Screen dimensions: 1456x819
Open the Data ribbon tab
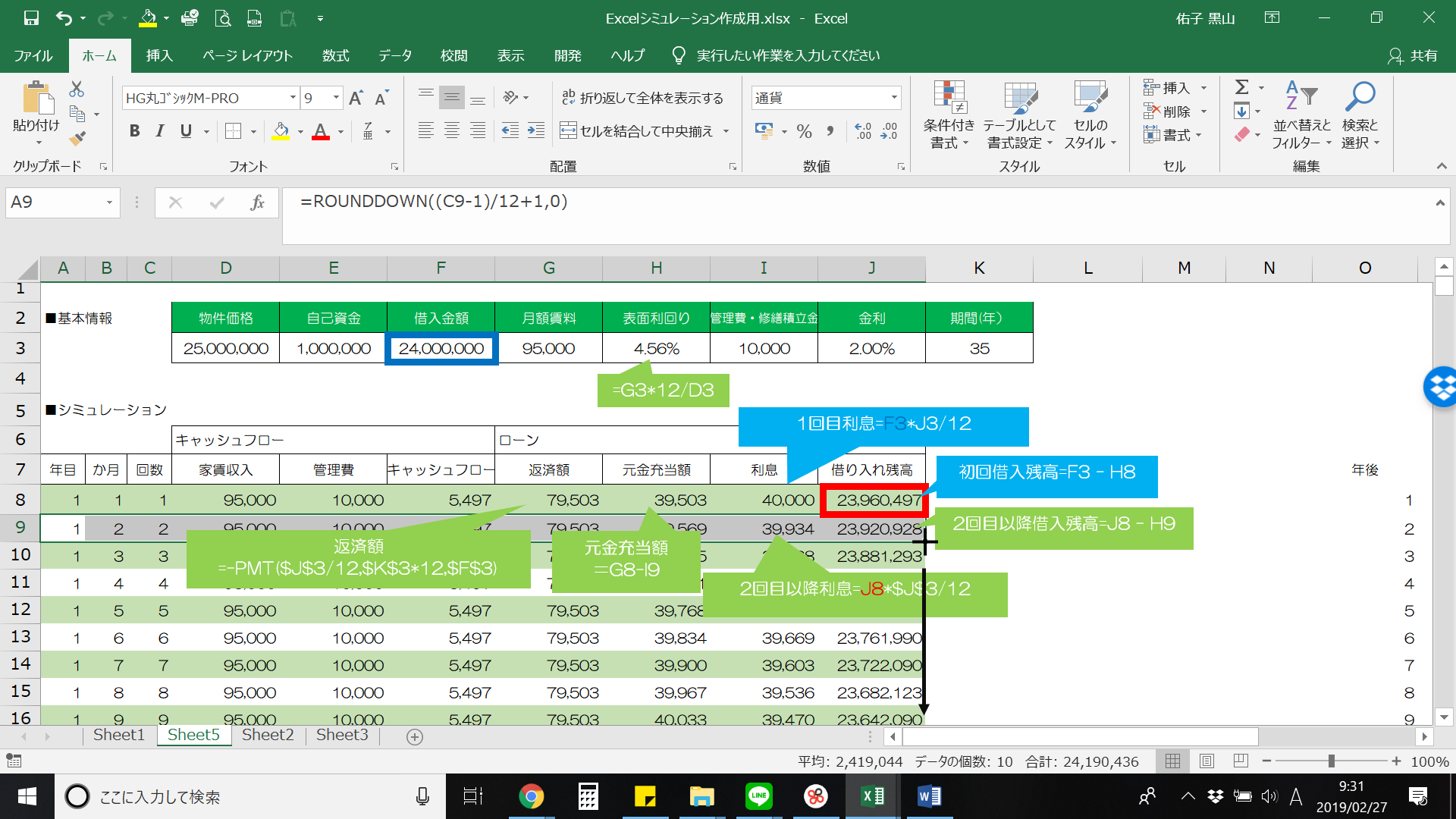click(395, 55)
